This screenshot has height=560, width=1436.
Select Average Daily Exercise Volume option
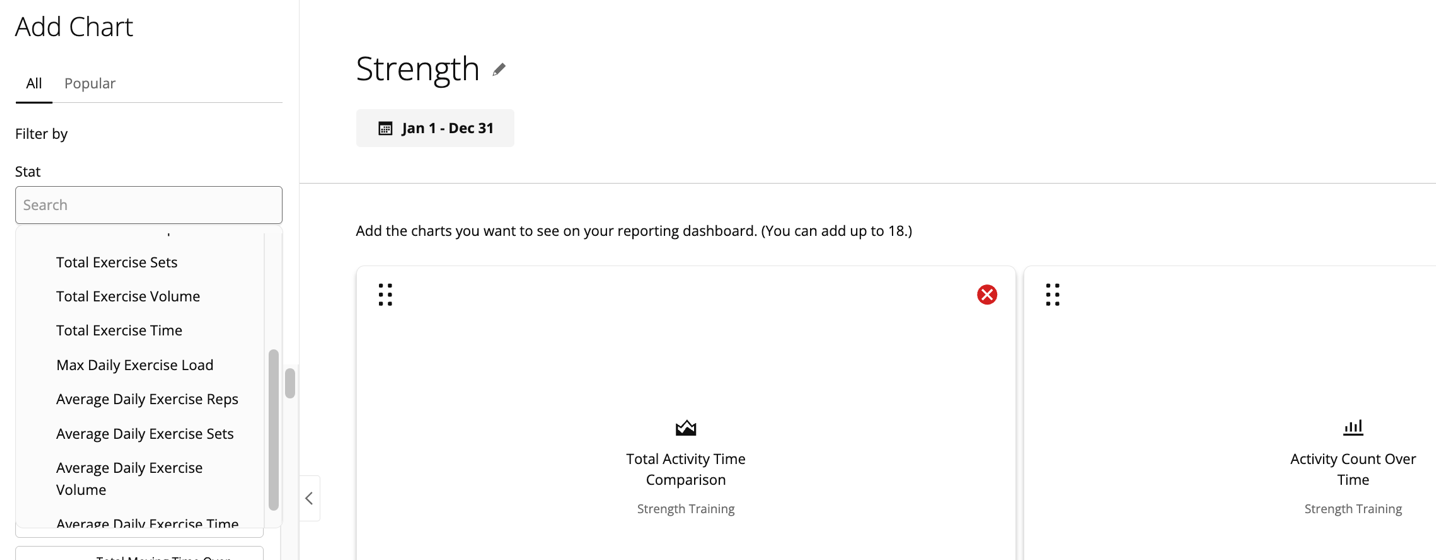(129, 478)
